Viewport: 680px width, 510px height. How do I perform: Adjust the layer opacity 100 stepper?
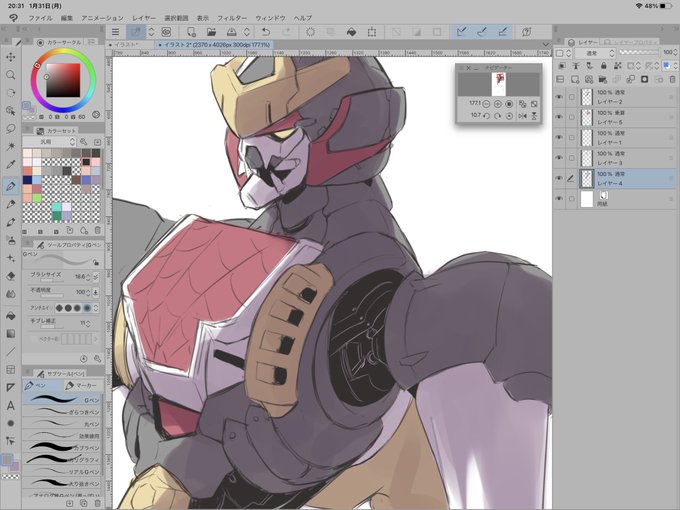[675, 52]
